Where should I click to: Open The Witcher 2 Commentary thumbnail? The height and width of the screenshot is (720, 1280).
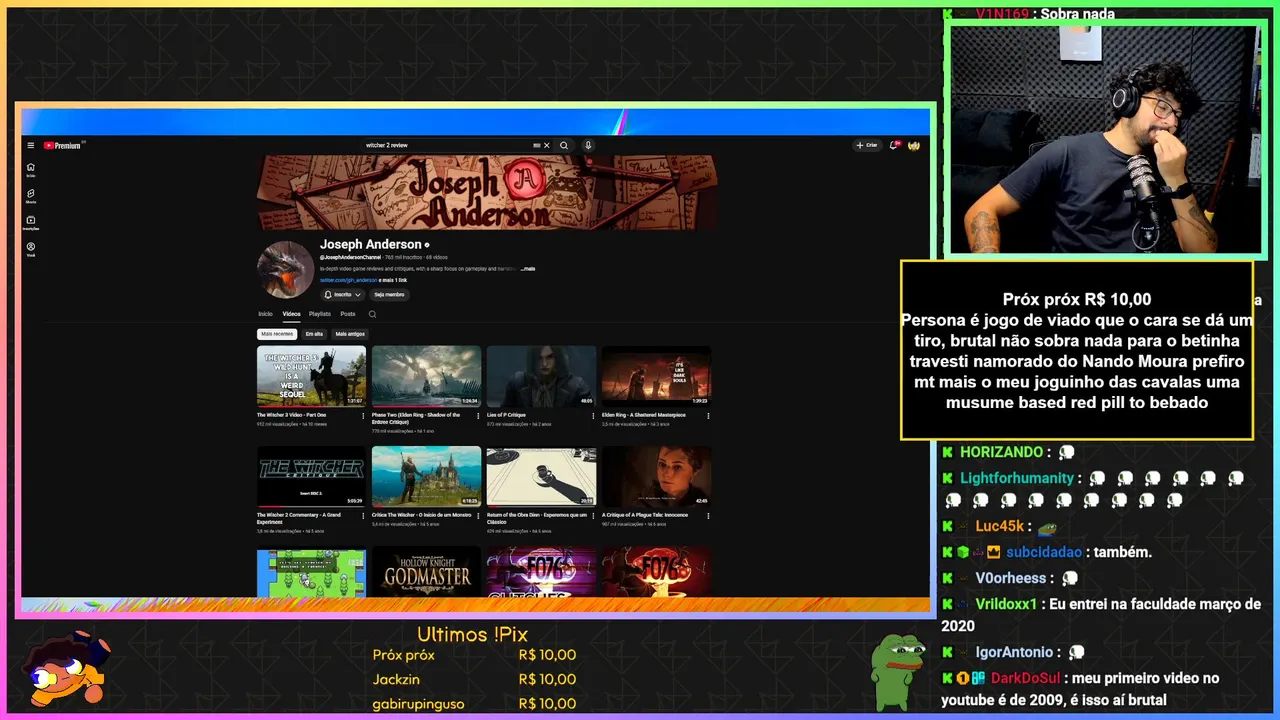pyautogui.click(x=311, y=477)
